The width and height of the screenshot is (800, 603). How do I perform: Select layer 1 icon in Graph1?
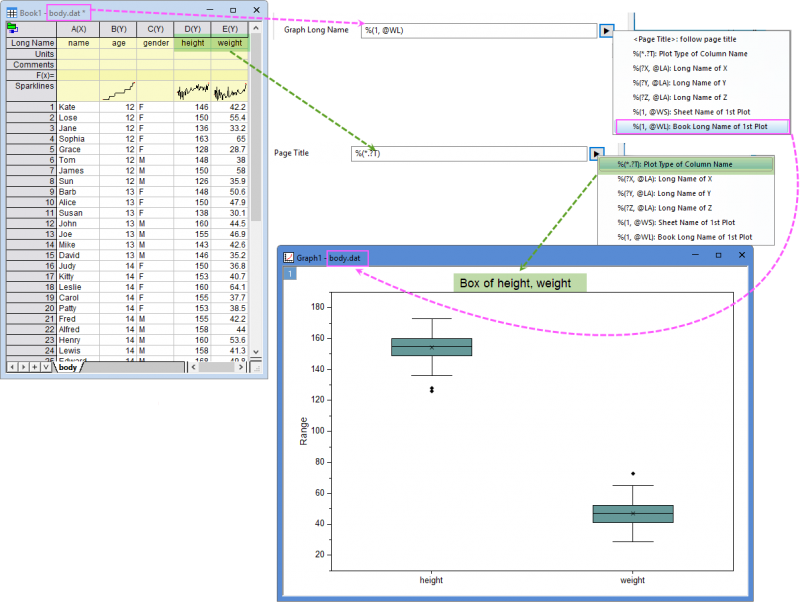pos(290,274)
